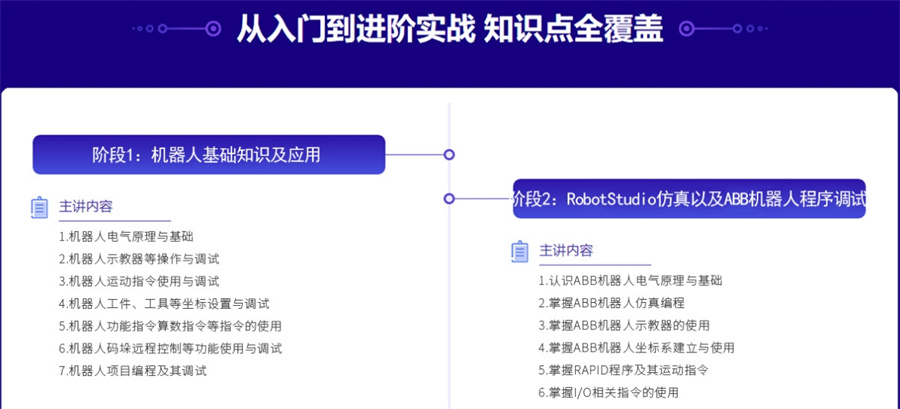900x409 pixels.
Task: Click the clipboard icon beside 阶段2 主讲内容
Action: (x=519, y=252)
